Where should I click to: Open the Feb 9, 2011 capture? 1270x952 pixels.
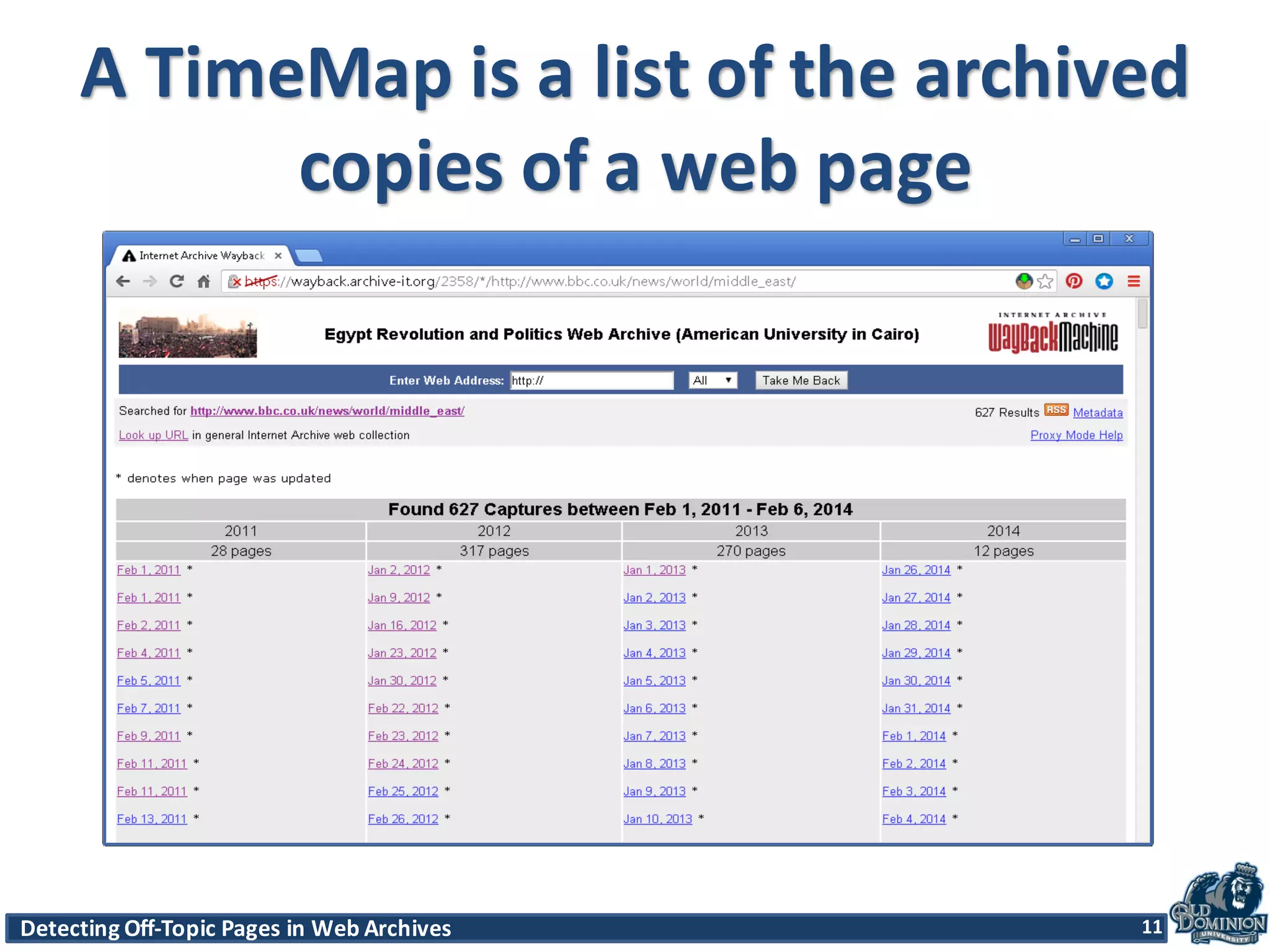coord(149,736)
